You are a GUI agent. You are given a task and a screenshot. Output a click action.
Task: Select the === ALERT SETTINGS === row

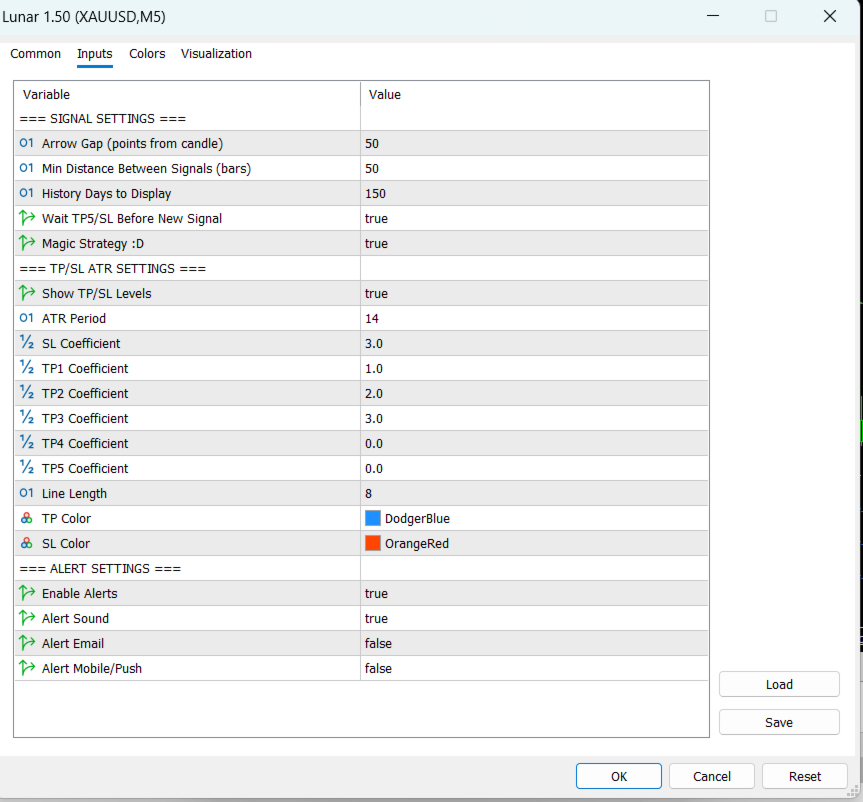pos(361,569)
